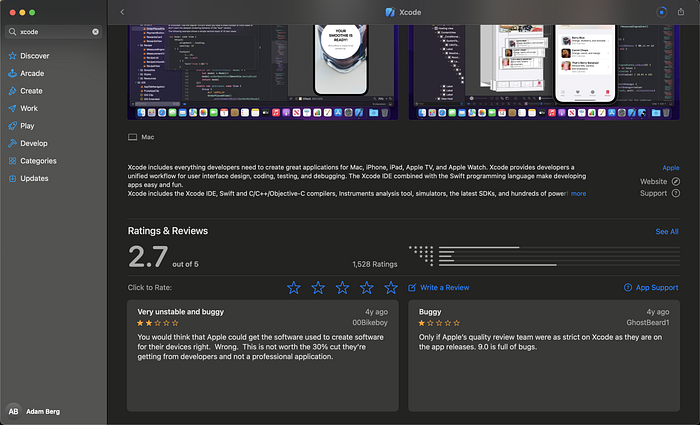Rate the app three stars

coord(342,288)
